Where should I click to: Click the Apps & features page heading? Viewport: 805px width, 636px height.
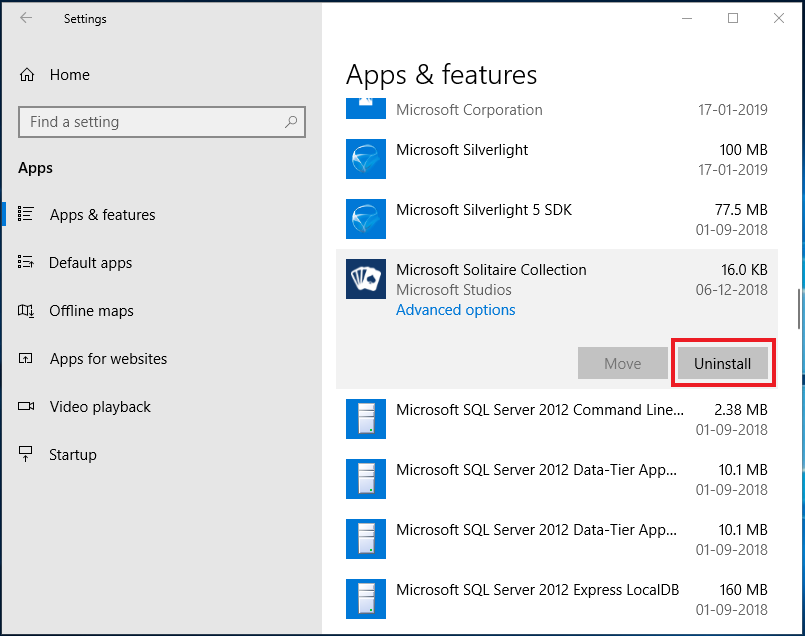pos(442,75)
